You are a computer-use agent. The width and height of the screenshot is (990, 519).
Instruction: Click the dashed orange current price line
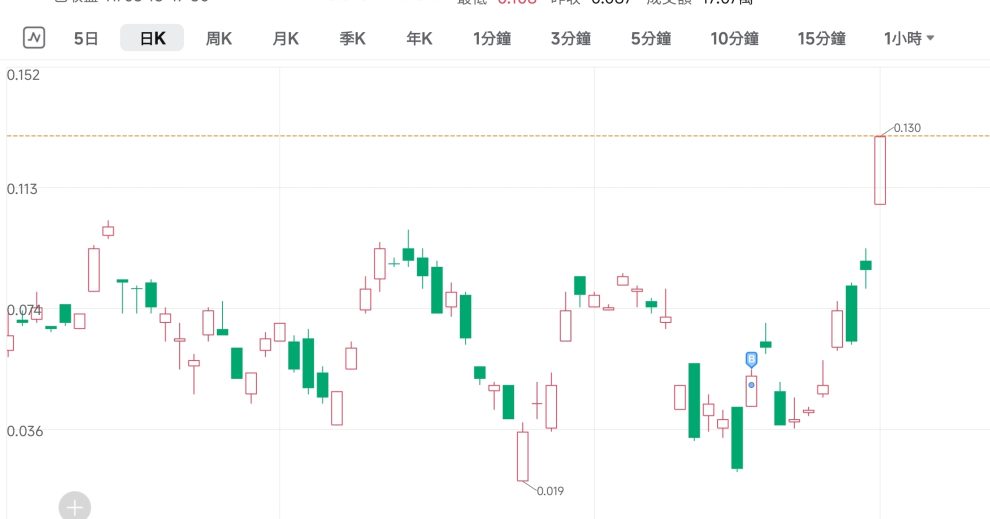(500, 135)
